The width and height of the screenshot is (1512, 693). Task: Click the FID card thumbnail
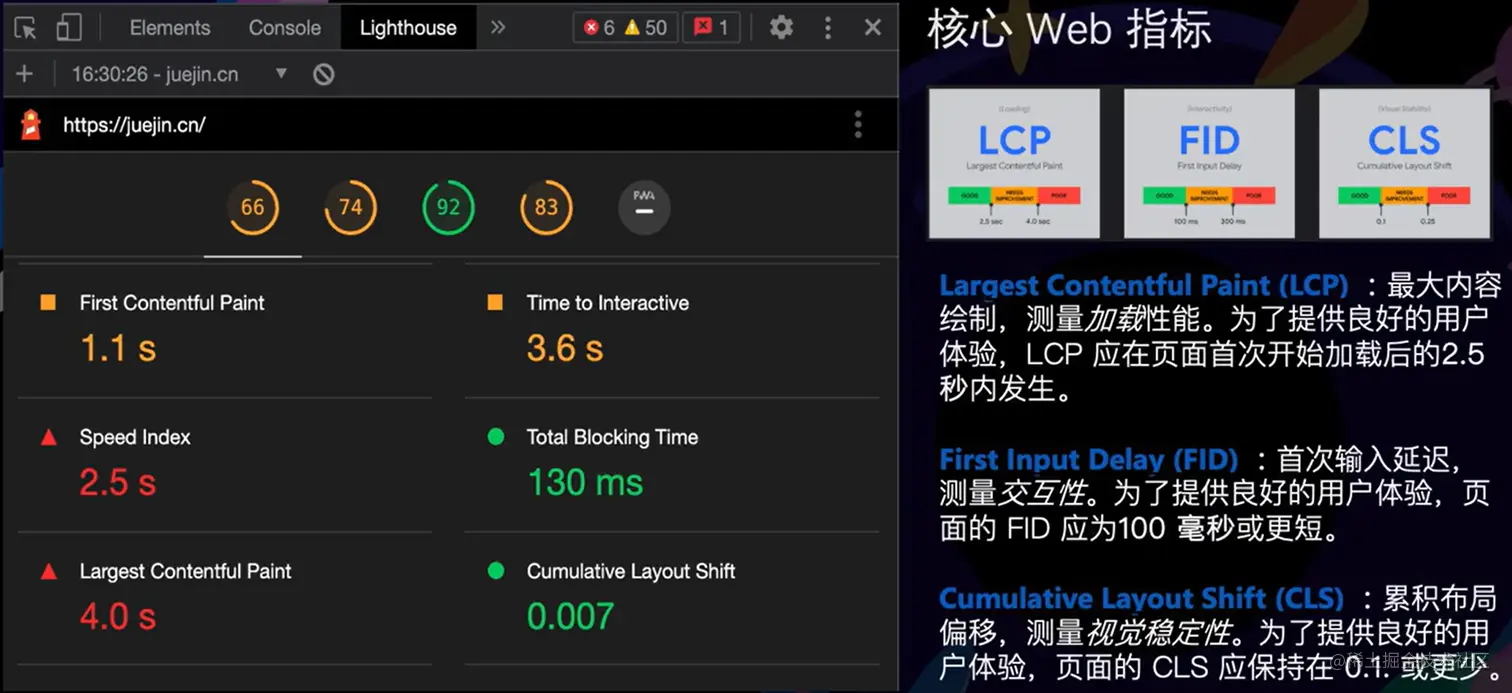click(x=1209, y=163)
